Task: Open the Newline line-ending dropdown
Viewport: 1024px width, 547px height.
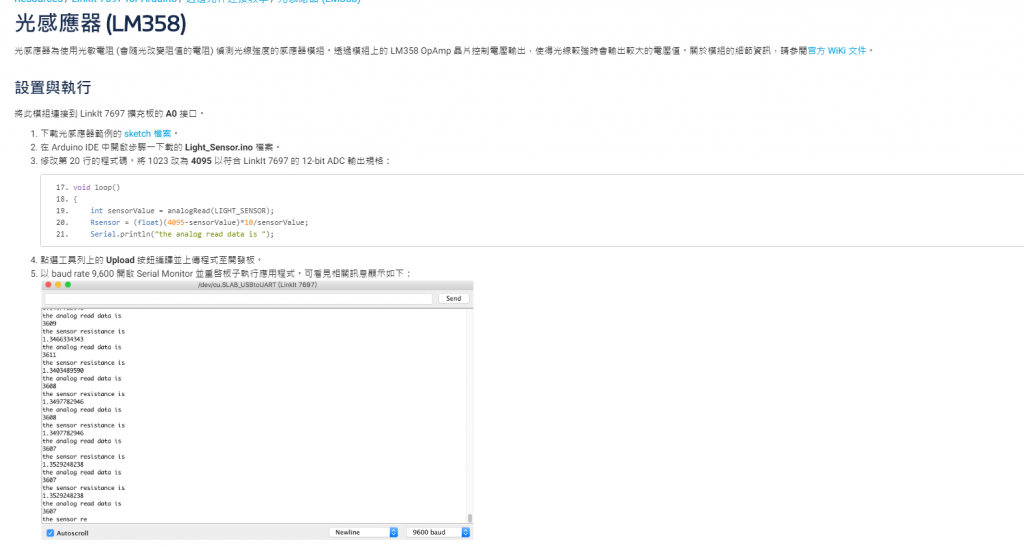Action: (364, 532)
